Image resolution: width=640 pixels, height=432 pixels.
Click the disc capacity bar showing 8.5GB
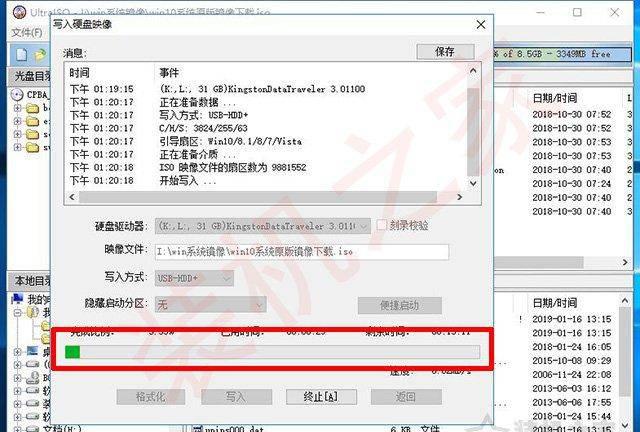[562, 54]
